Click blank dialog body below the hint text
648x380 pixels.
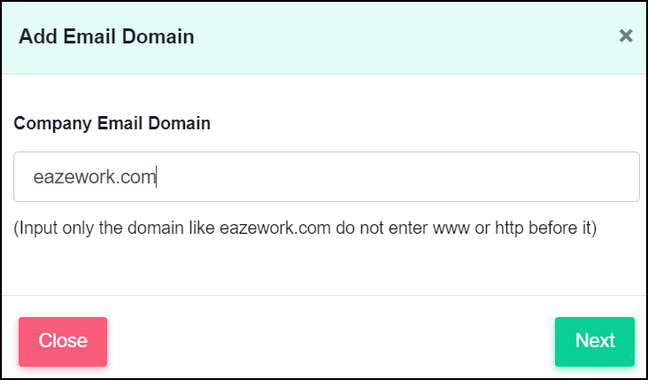[324, 268]
